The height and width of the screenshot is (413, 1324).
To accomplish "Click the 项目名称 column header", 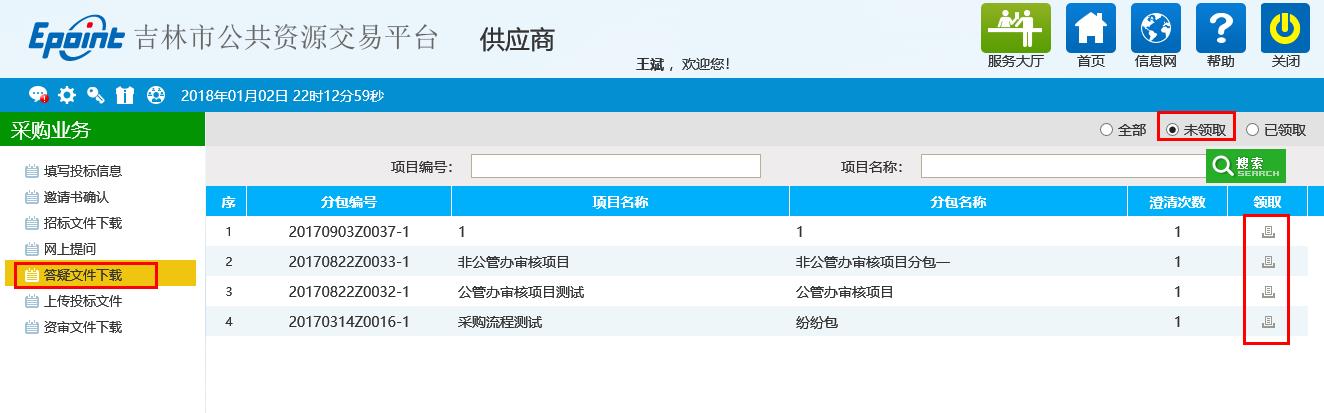I will coord(621,202).
